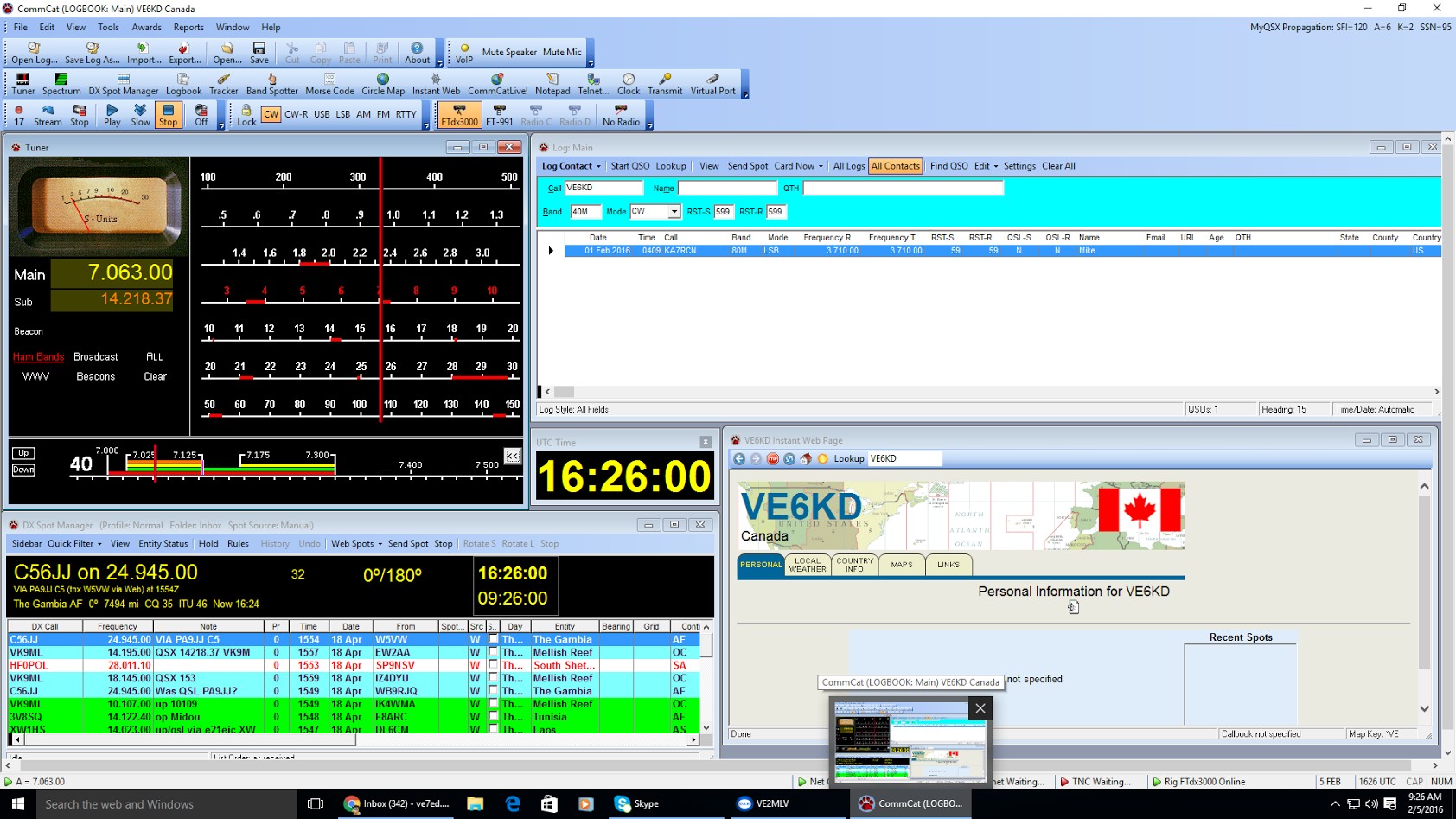Switch to the Maps tab
1456x819 pixels.
coord(902,565)
